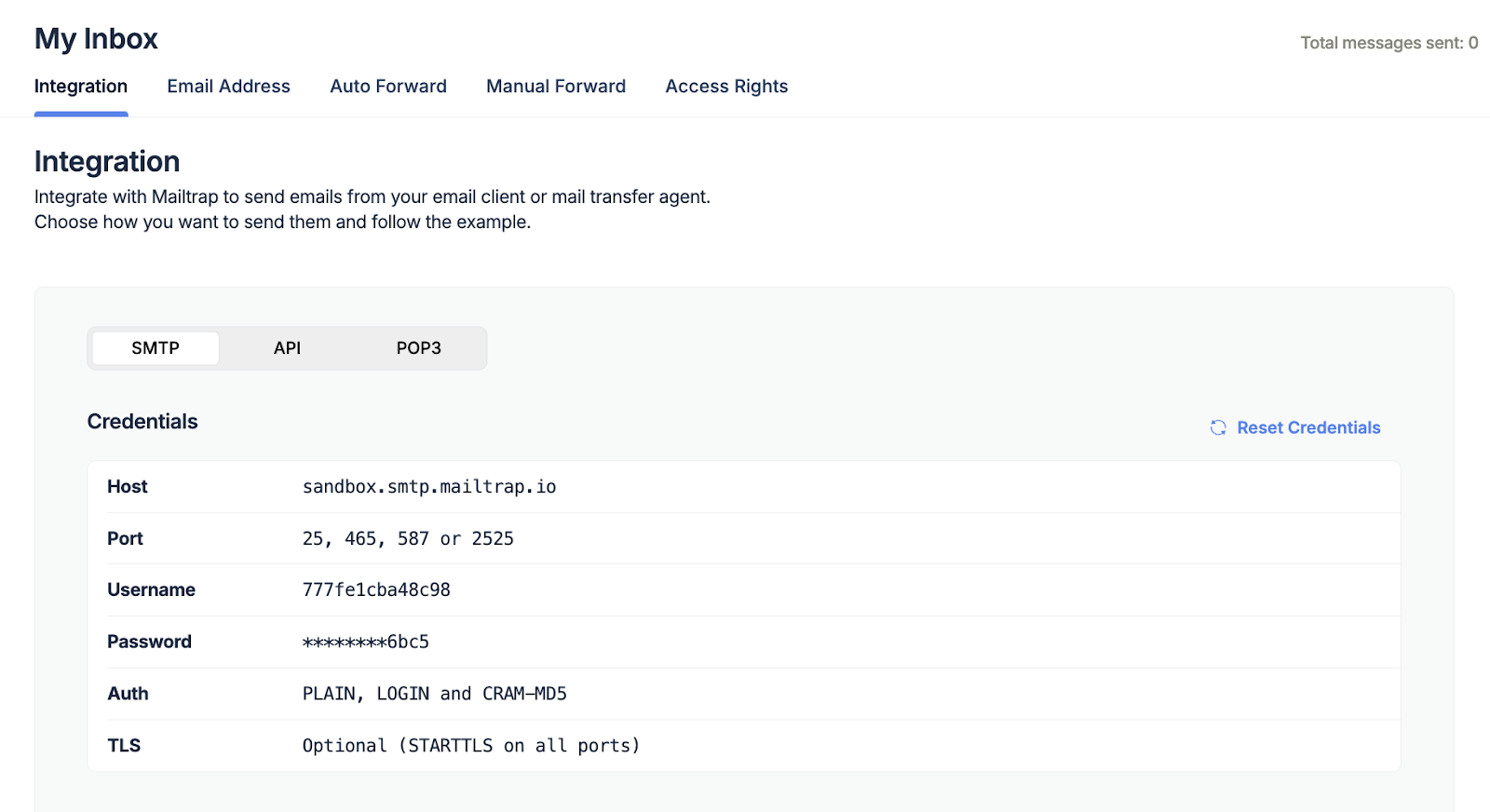This screenshot has width=1490, height=812.
Task: Click the Credentials section heading
Action: 142,422
